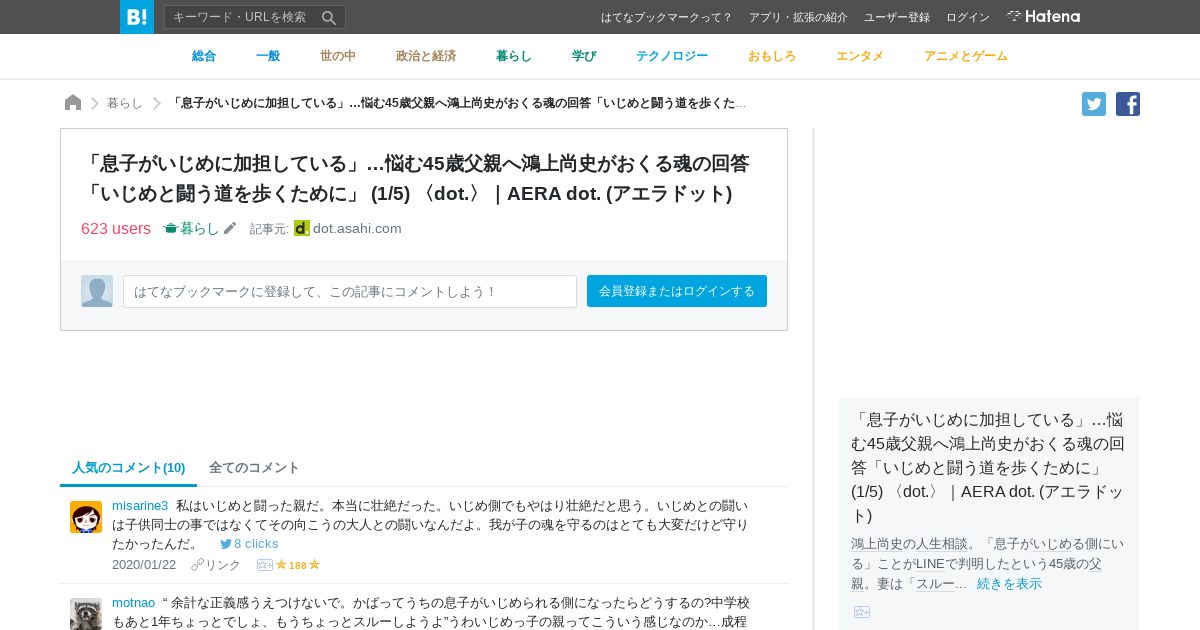Image resolution: width=1200 pixels, height=630 pixels.
Task: Click the gray user avatar placeholder
Action: point(97,291)
